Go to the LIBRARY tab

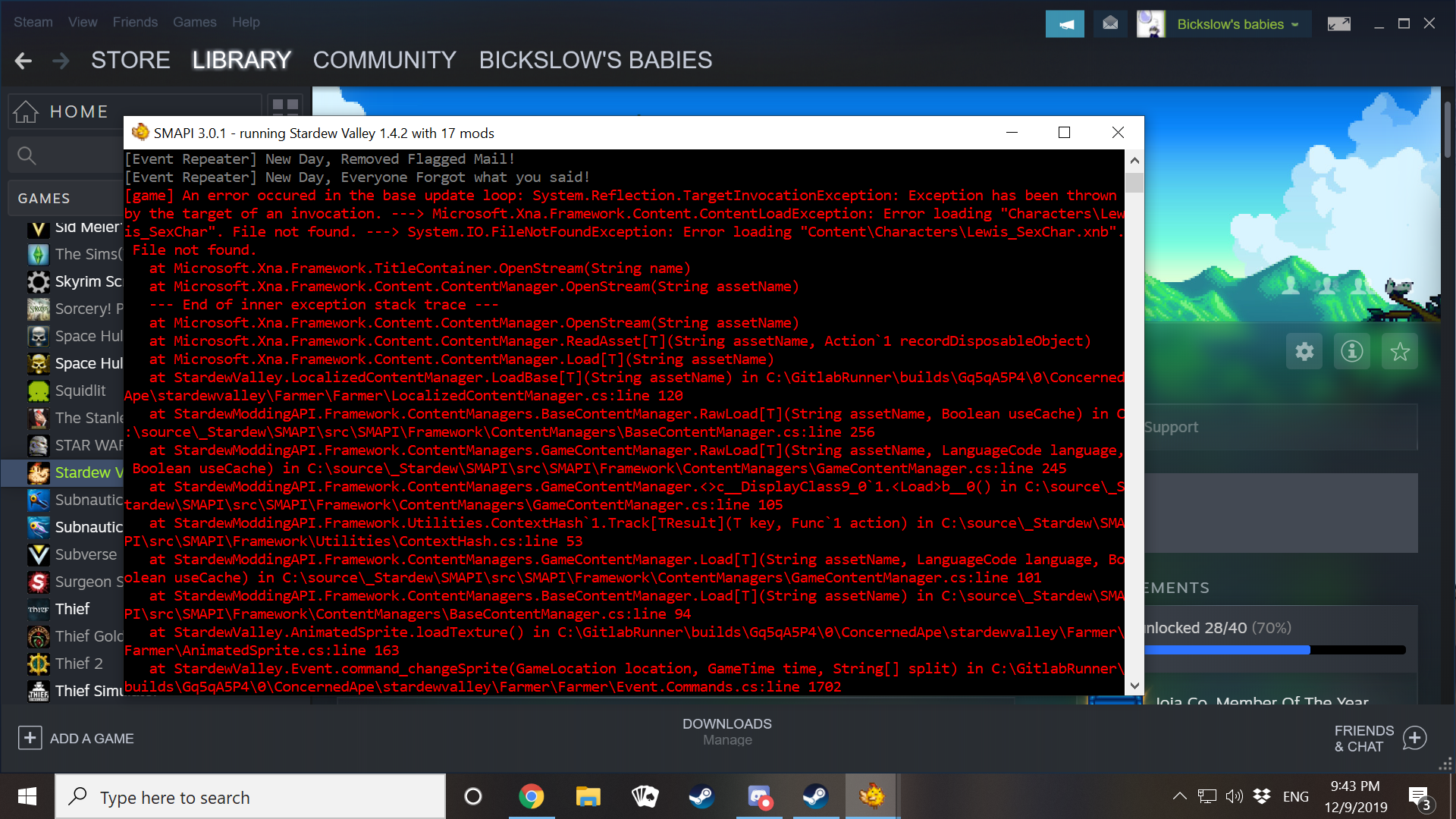pyautogui.click(x=242, y=61)
